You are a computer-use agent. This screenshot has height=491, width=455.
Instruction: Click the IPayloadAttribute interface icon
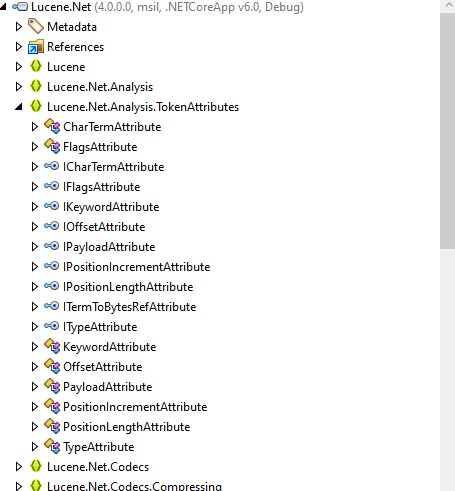pyautogui.click(x=52, y=246)
